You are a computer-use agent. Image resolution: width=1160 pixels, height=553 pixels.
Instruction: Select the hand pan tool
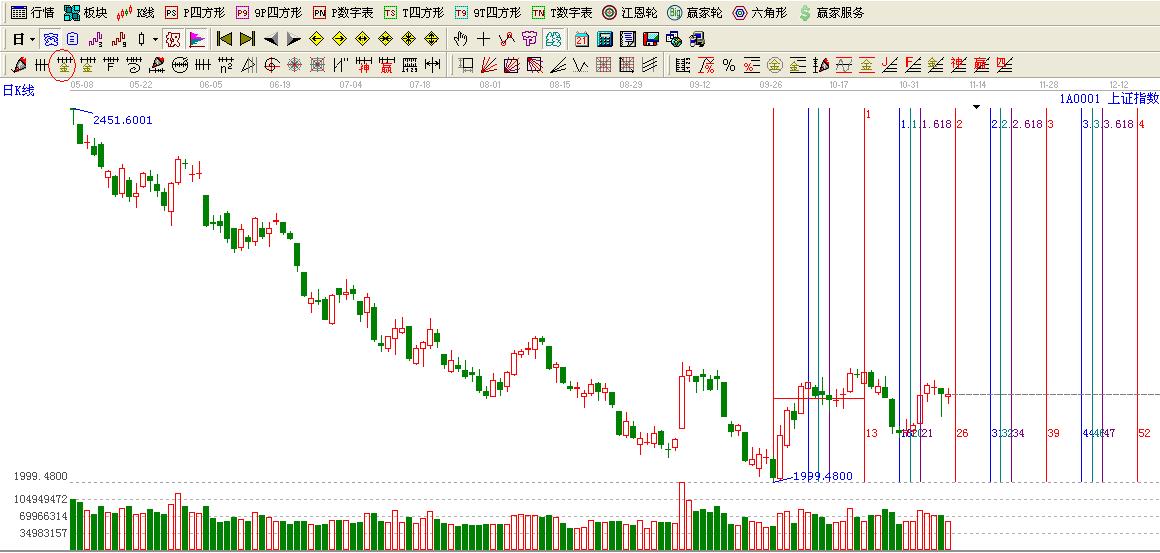click(x=460, y=39)
